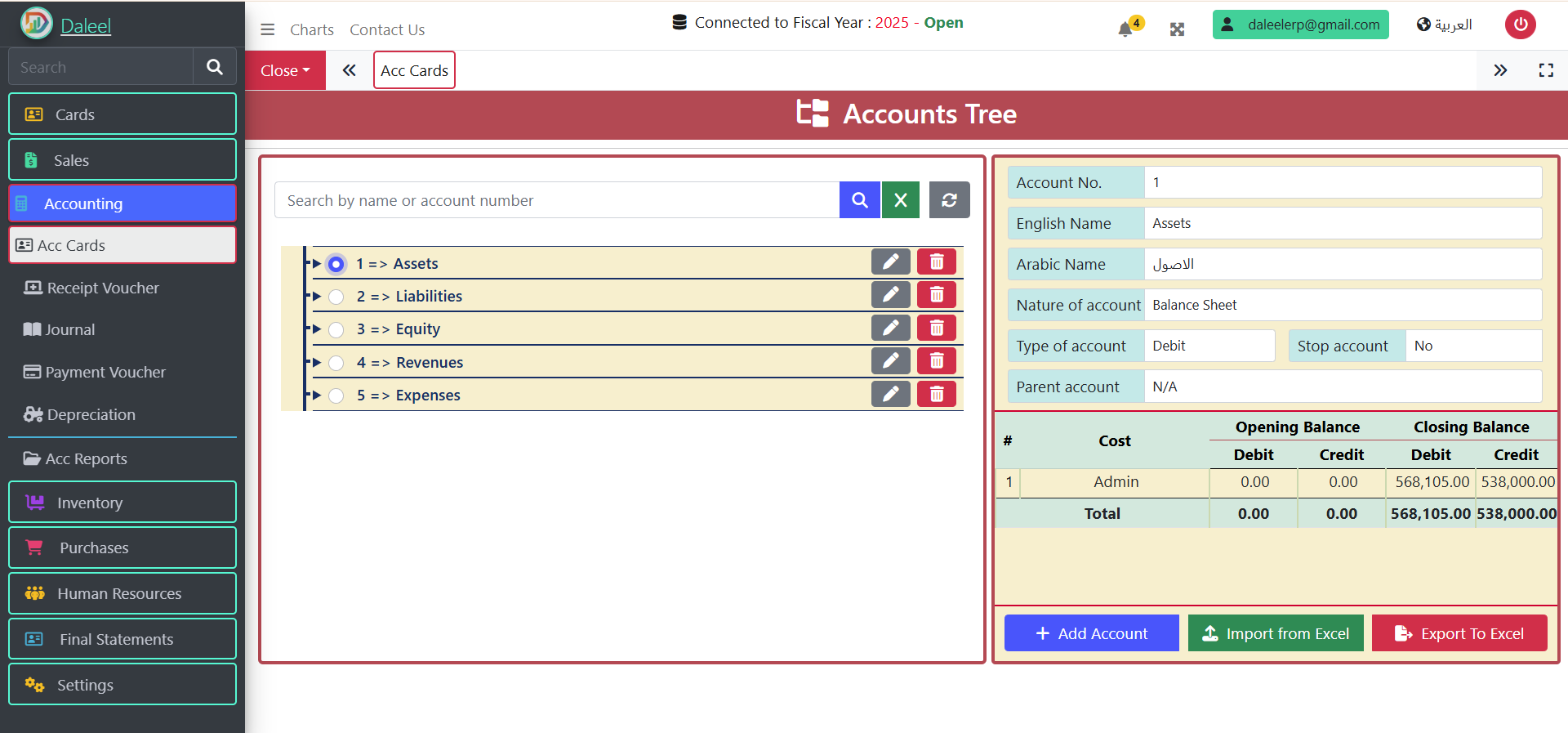The width and height of the screenshot is (1568, 733).
Task: Open the Close dropdown button
Action: [285, 70]
